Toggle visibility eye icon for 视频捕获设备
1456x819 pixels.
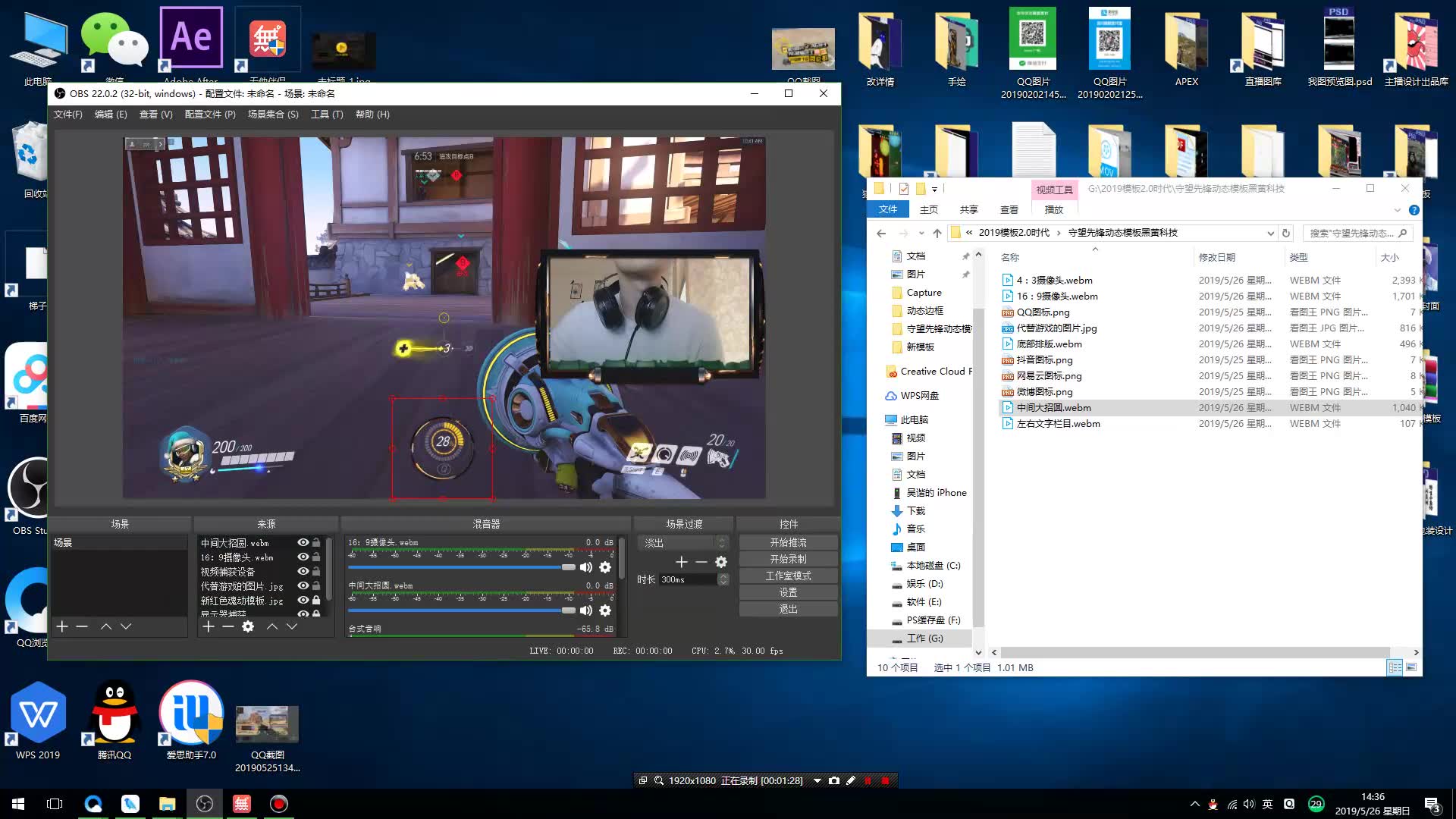click(304, 571)
